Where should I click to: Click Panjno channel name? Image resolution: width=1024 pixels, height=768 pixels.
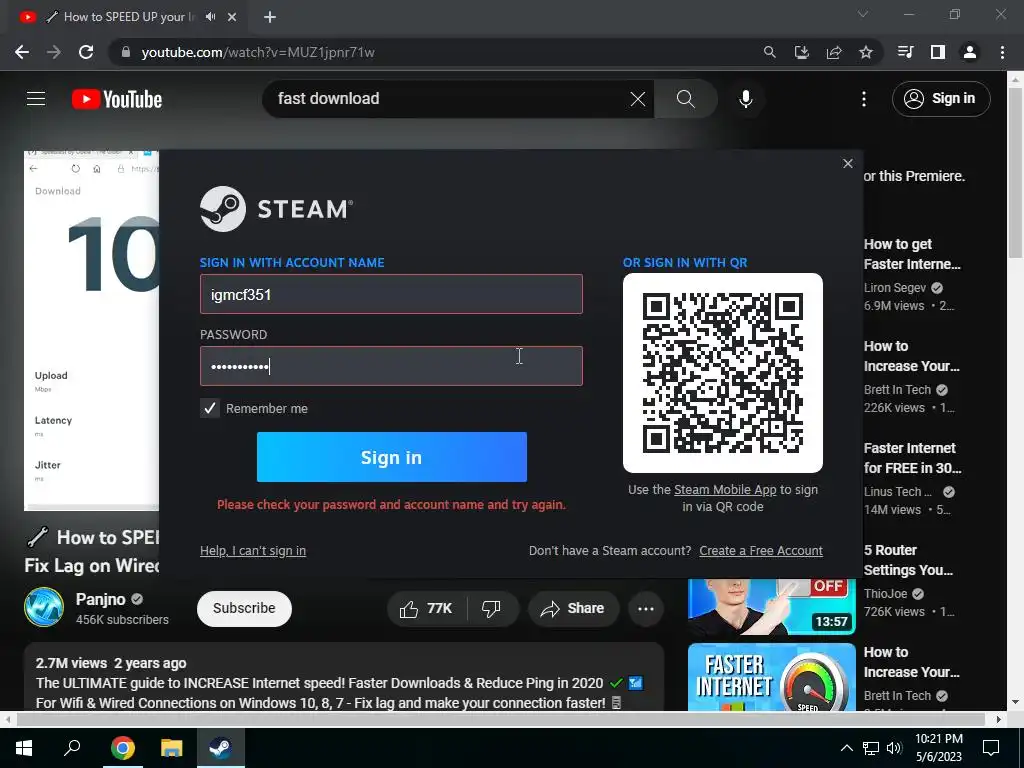(x=101, y=600)
